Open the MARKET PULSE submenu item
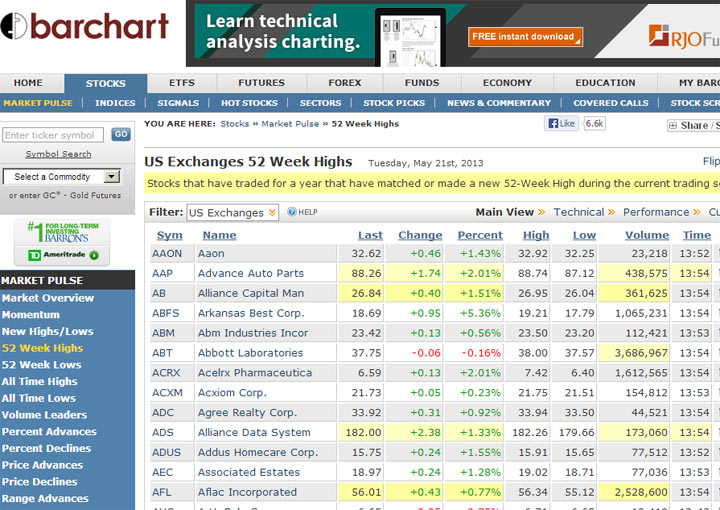Screen dimensions: 720x510 [x=38, y=103]
